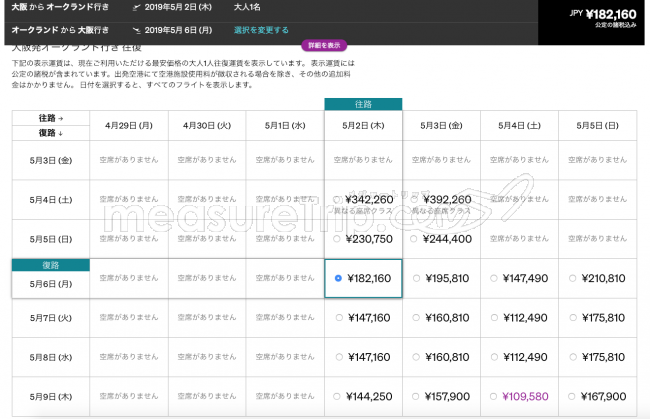Select the 5月3日 (金) outbound date column
This screenshot has width=650, height=419.
pyautogui.click(x=441, y=126)
